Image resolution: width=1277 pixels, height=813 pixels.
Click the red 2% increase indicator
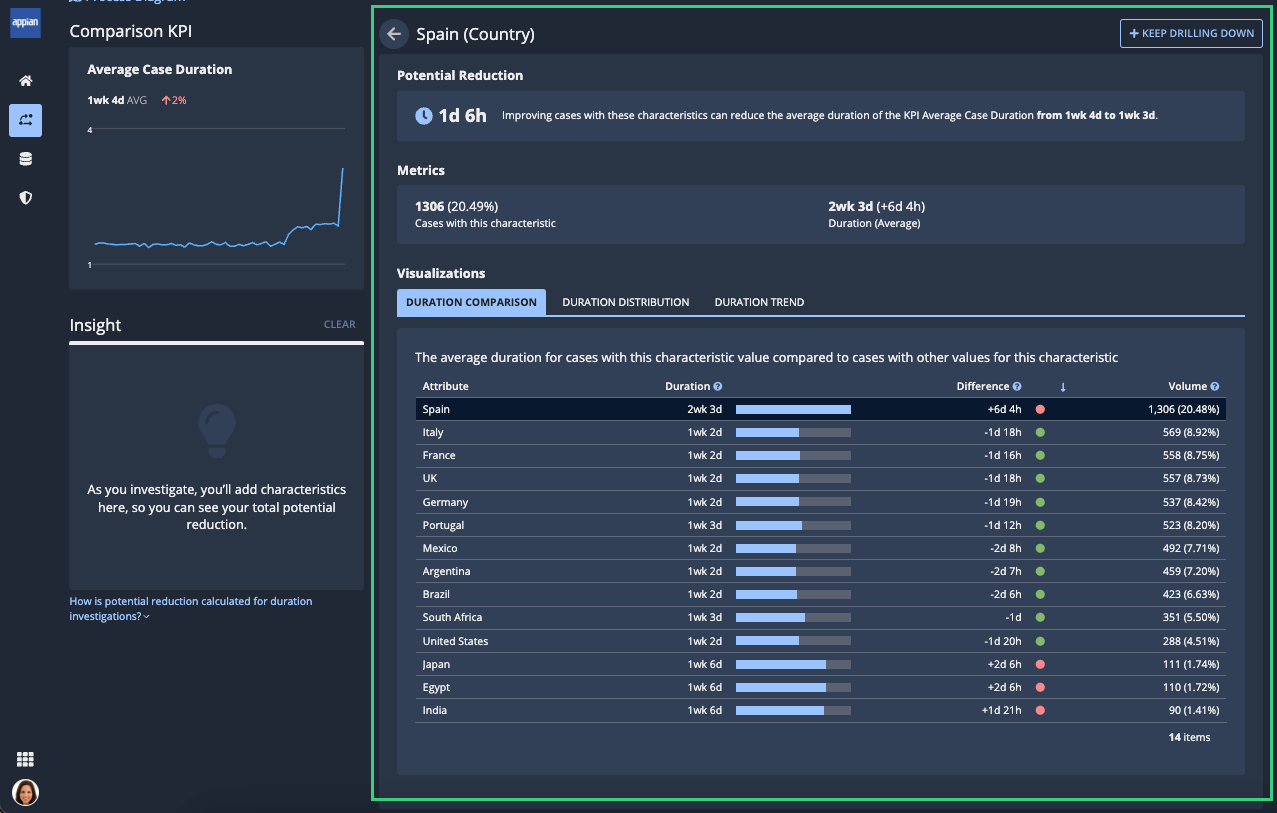pos(174,100)
